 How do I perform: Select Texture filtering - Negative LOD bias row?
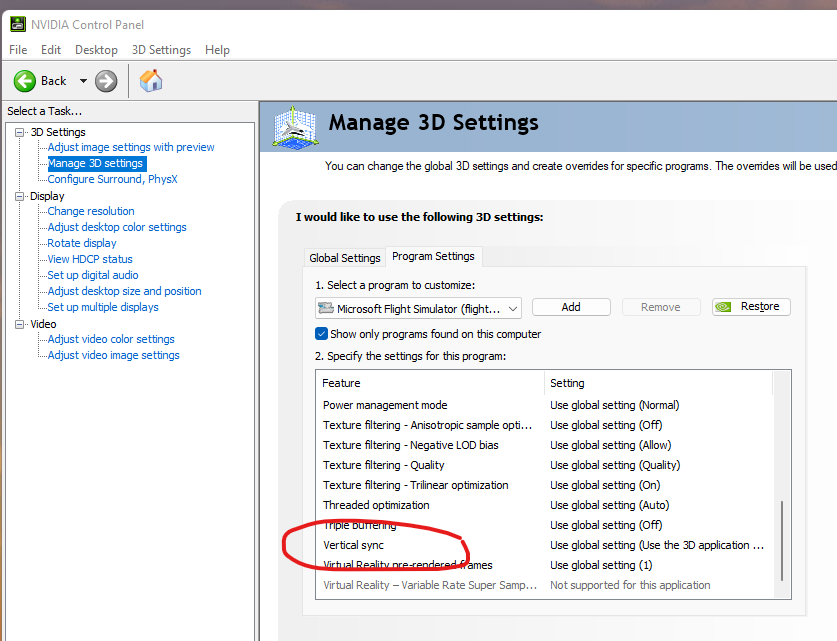pos(543,445)
